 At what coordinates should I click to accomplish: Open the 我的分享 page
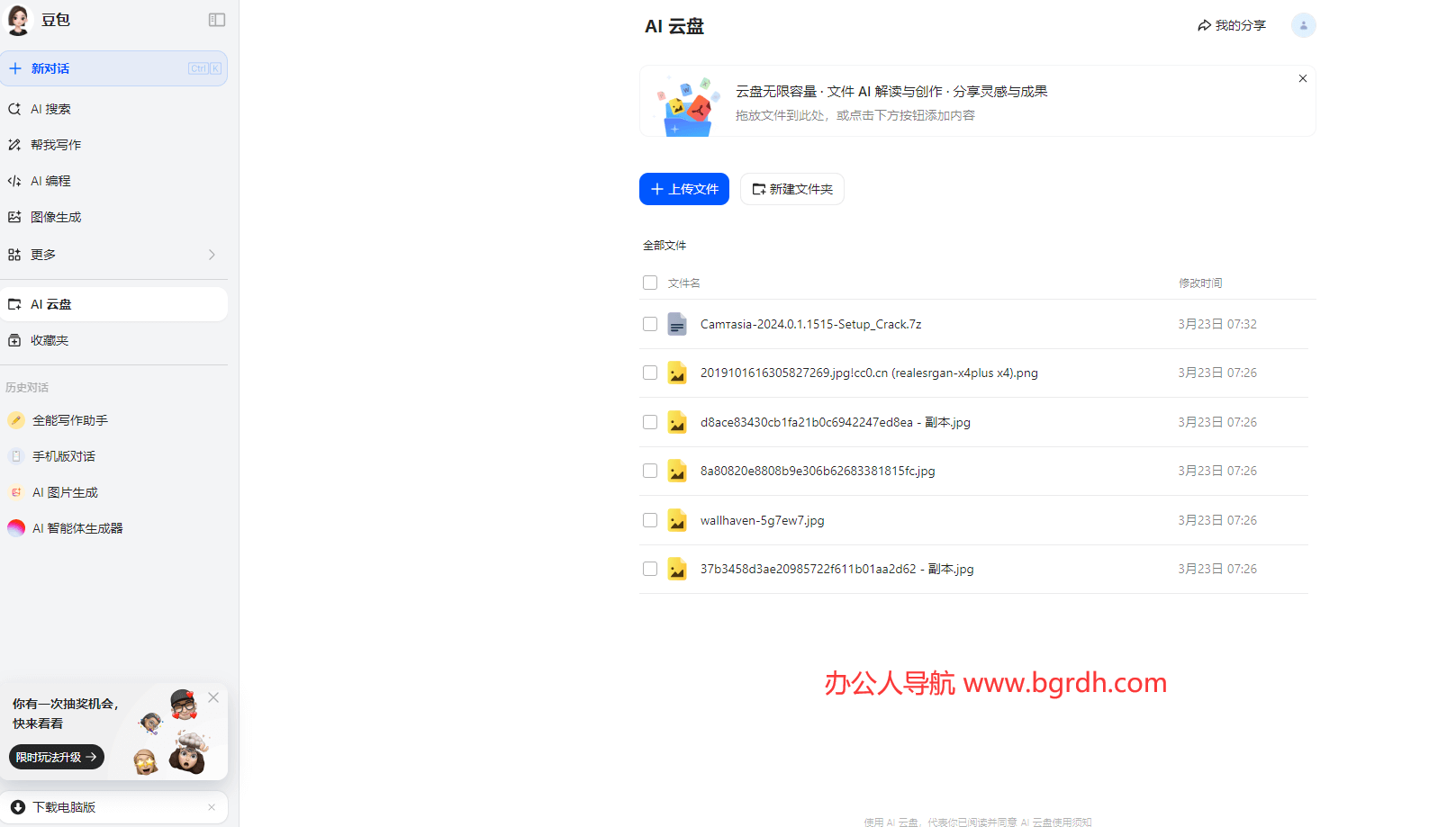pos(1231,25)
